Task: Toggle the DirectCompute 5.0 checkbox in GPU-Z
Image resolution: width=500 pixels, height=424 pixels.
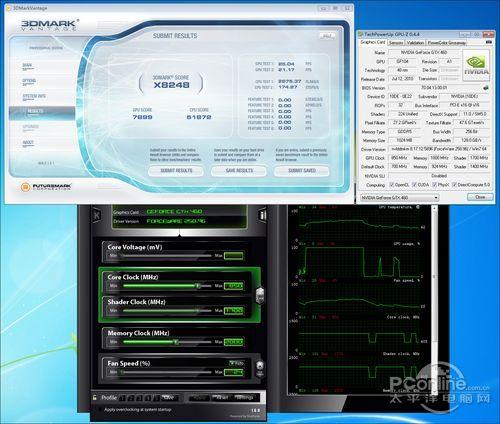Action: (x=454, y=184)
